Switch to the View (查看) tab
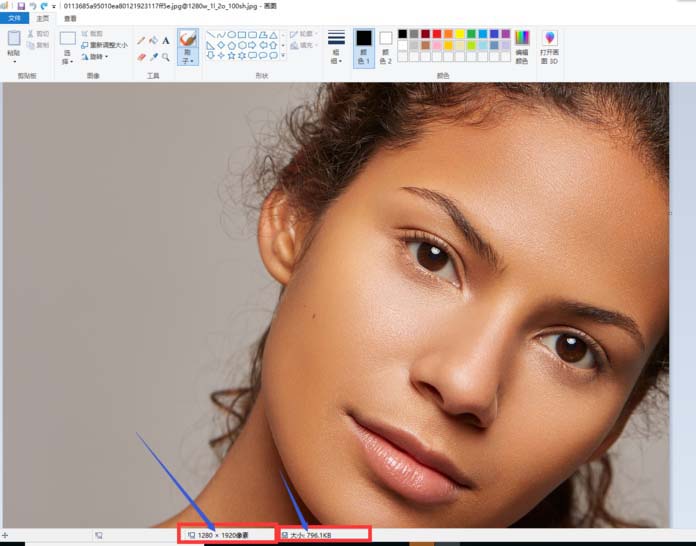 click(70, 18)
